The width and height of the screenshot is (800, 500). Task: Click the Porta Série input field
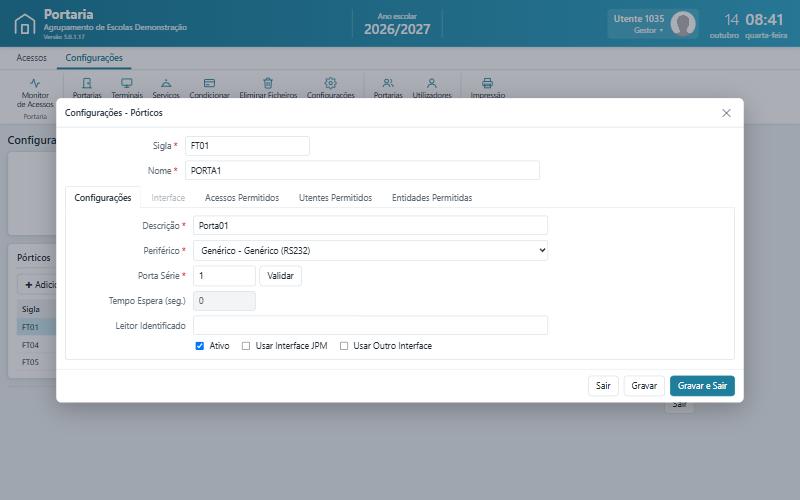[224, 276]
